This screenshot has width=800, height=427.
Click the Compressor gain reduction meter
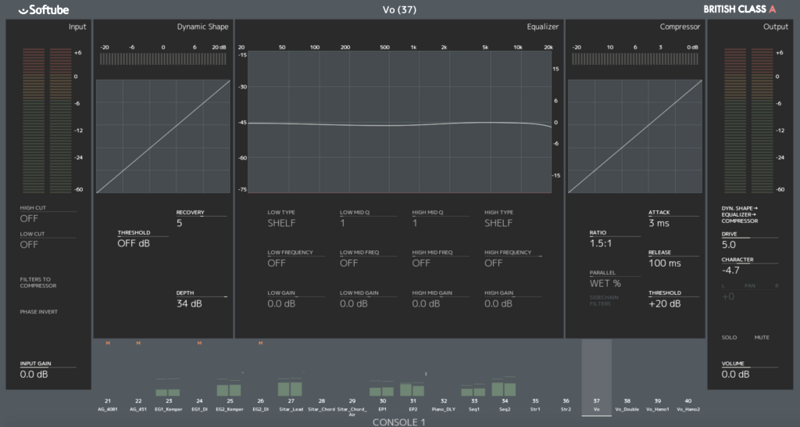635,59
